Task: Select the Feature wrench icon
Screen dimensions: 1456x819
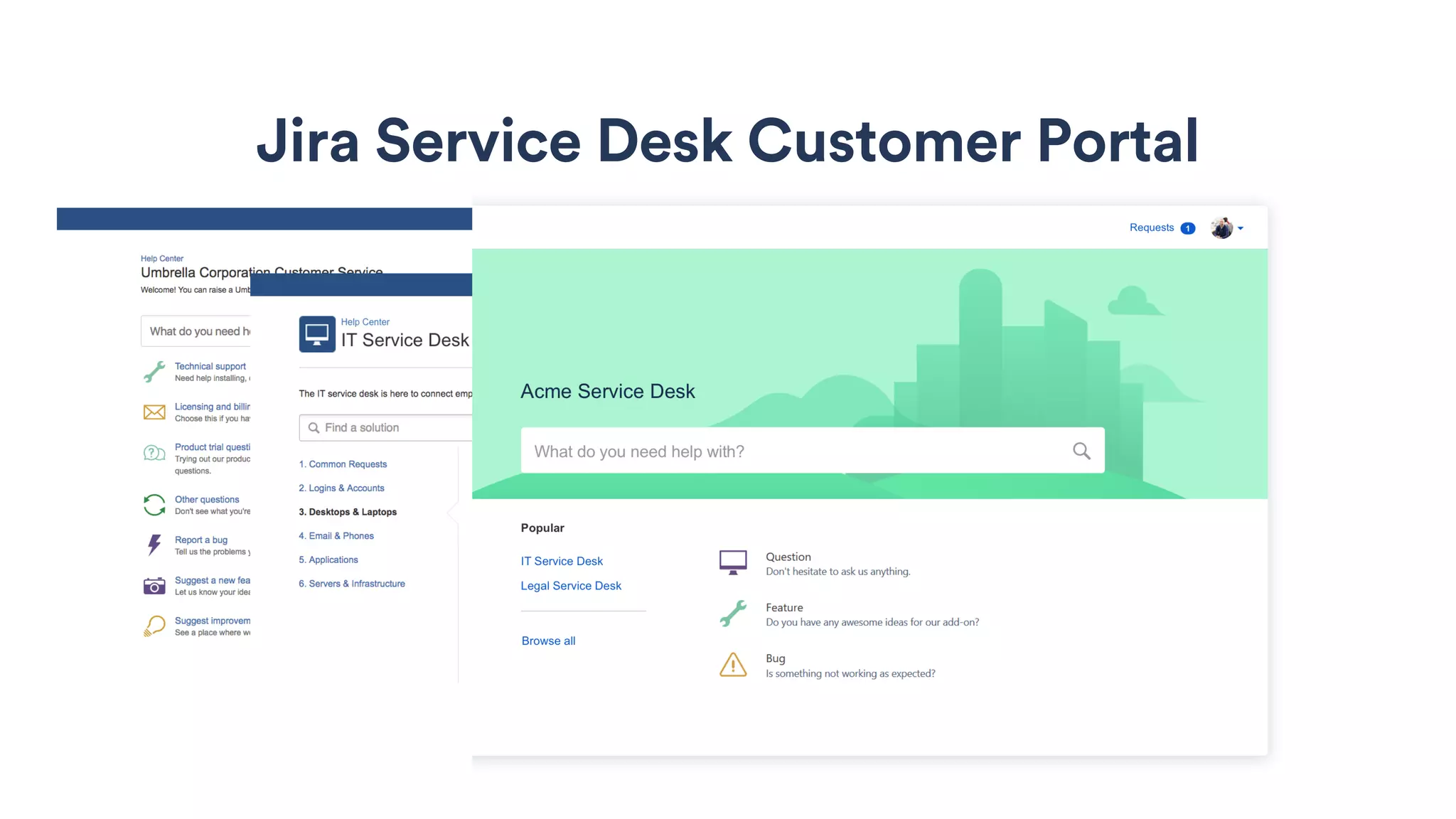Action: point(733,614)
